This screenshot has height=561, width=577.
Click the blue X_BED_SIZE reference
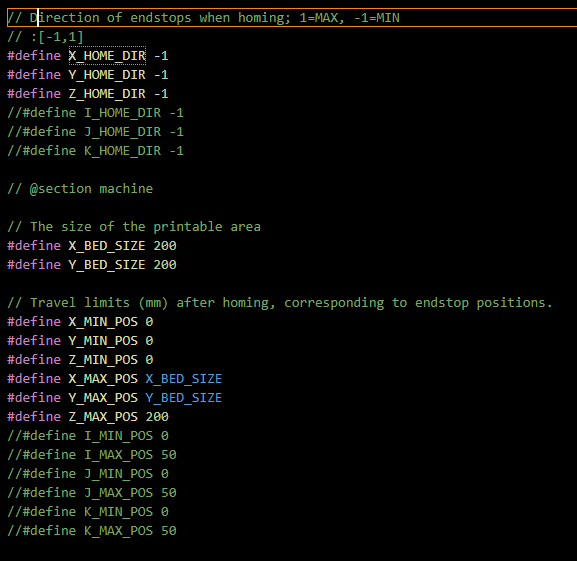[x=184, y=379]
